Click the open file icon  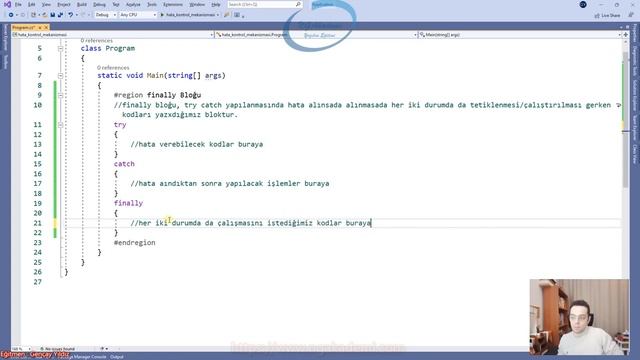(44, 15)
